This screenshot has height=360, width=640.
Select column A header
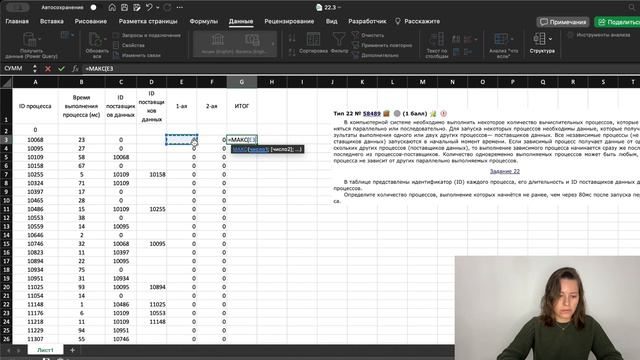tap(35, 82)
